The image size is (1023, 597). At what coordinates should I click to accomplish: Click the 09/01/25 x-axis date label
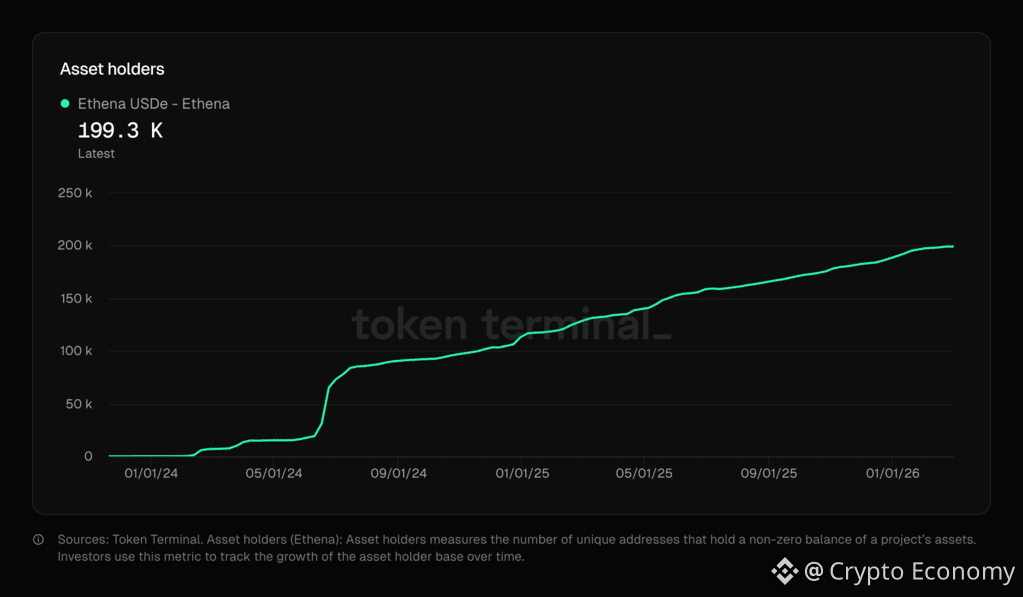click(768, 473)
